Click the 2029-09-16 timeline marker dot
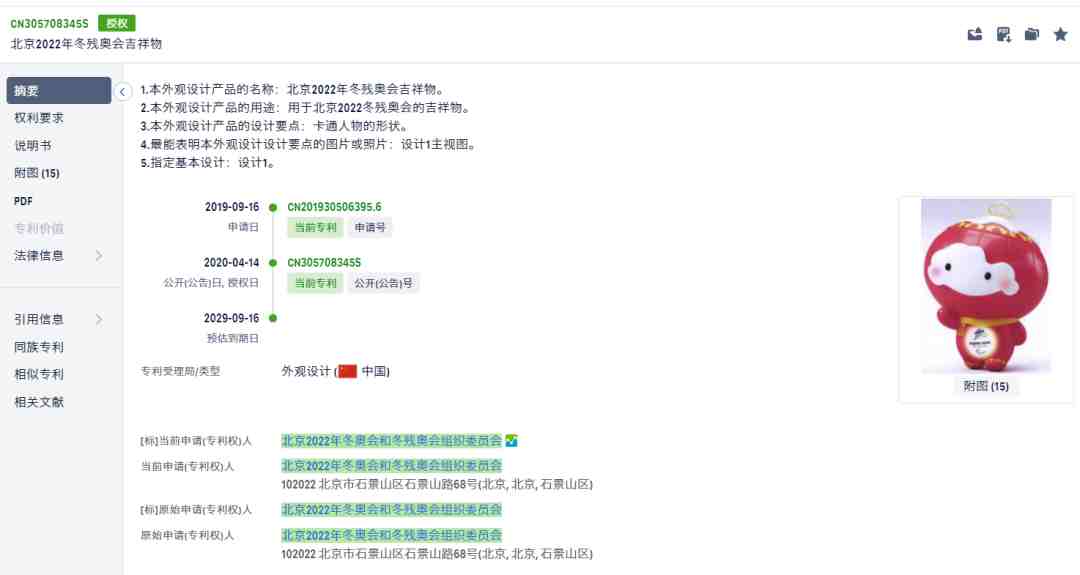Image resolution: width=1080 pixels, height=575 pixels. tap(273, 318)
